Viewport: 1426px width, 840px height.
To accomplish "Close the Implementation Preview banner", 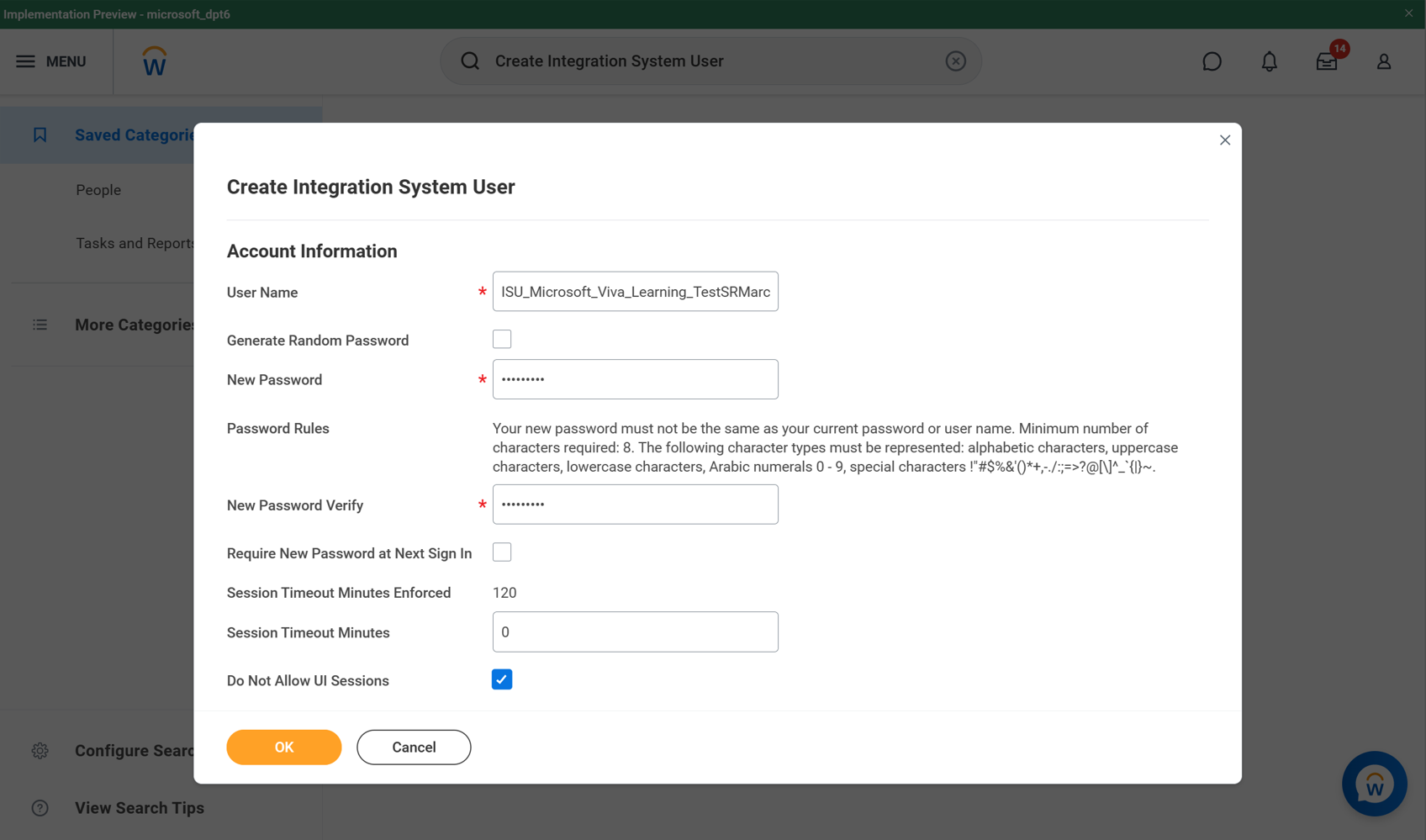I will (1408, 13).
